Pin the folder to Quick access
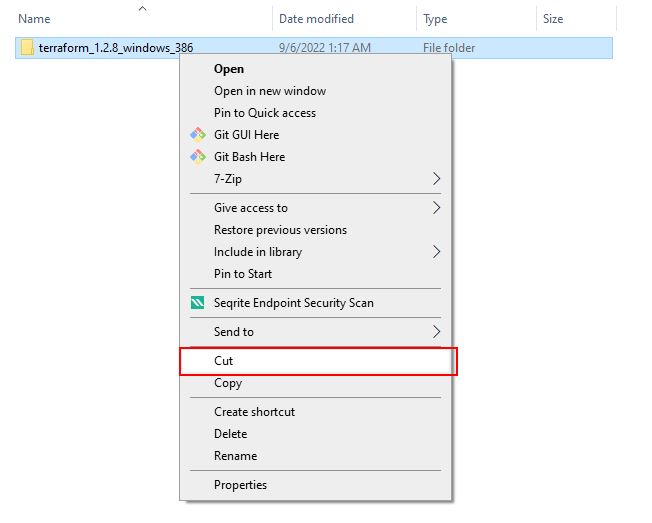Image resolution: width=652 pixels, height=523 pixels. click(265, 113)
